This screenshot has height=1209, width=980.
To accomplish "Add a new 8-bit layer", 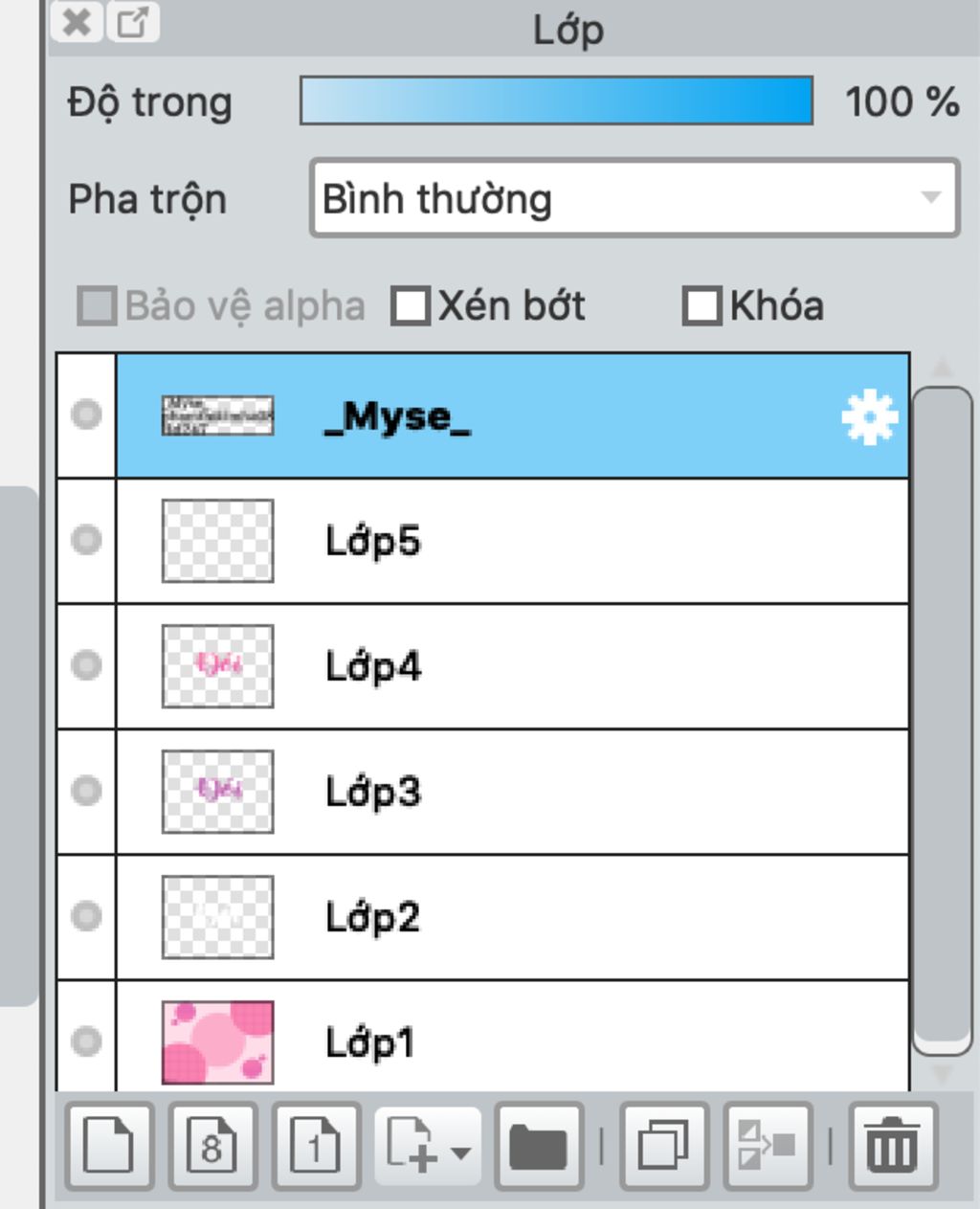I will tap(212, 1146).
